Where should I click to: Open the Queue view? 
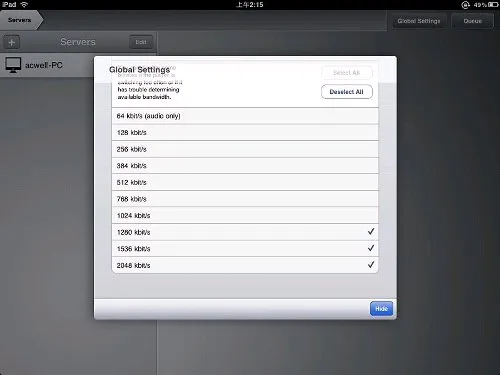(x=472, y=21)
